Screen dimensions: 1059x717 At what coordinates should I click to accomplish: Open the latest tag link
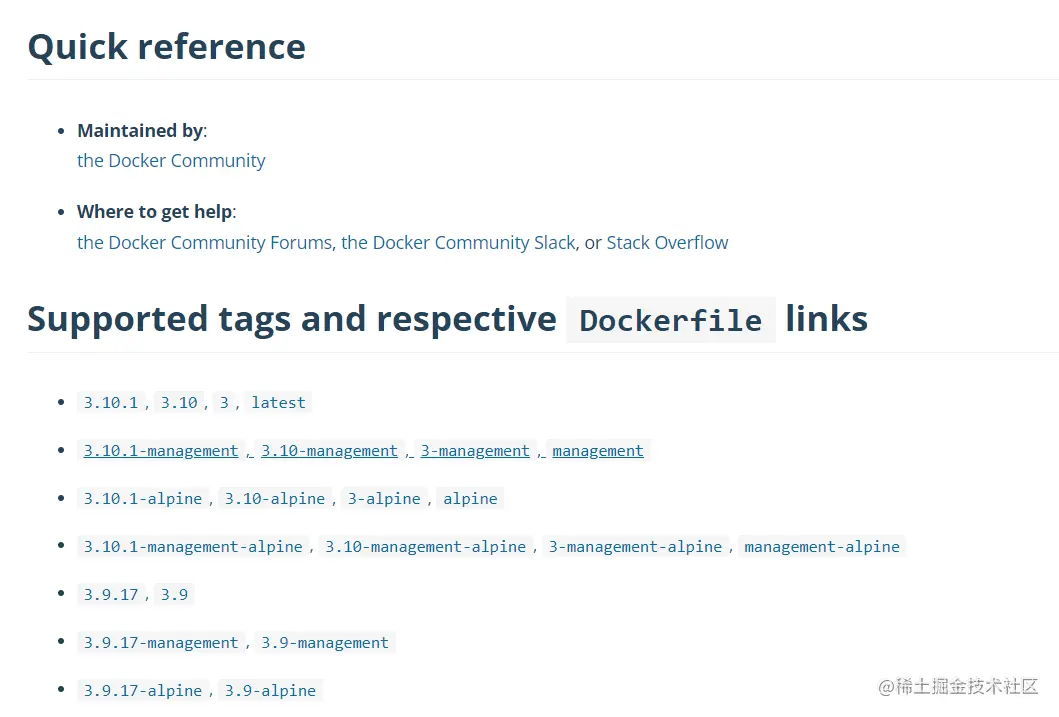278,403
